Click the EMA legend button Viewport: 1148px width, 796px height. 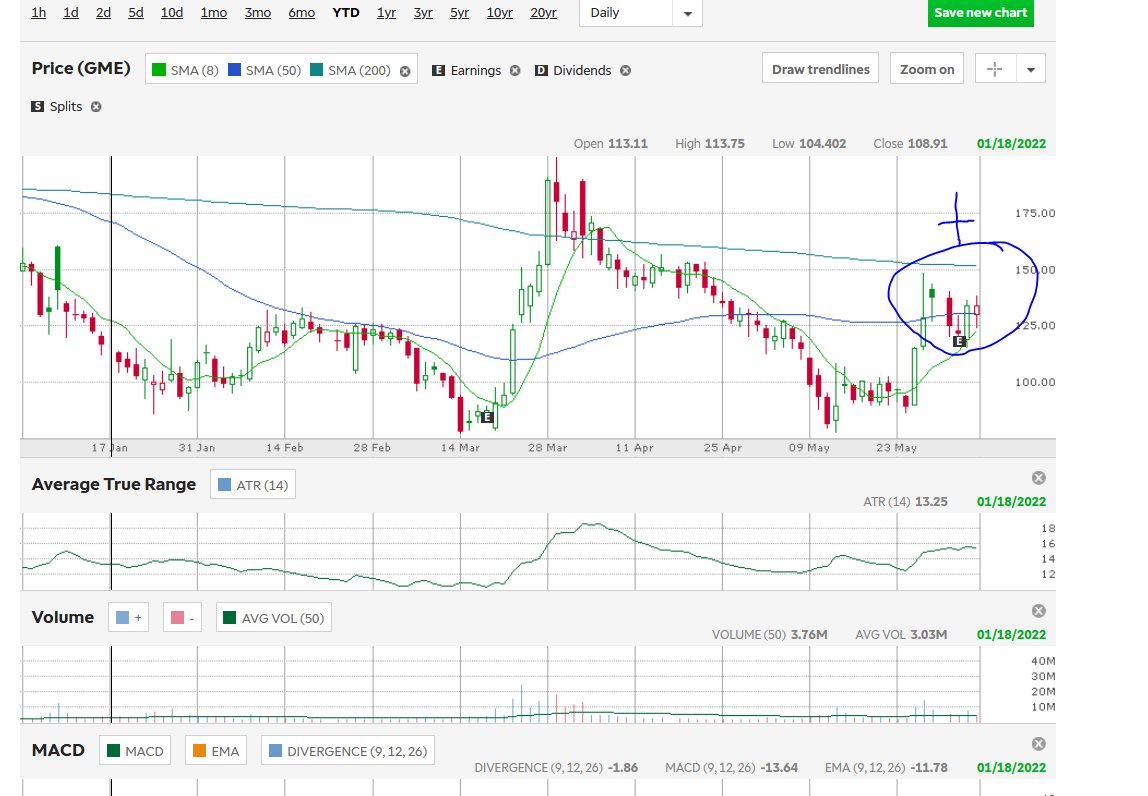coord(216,751)
